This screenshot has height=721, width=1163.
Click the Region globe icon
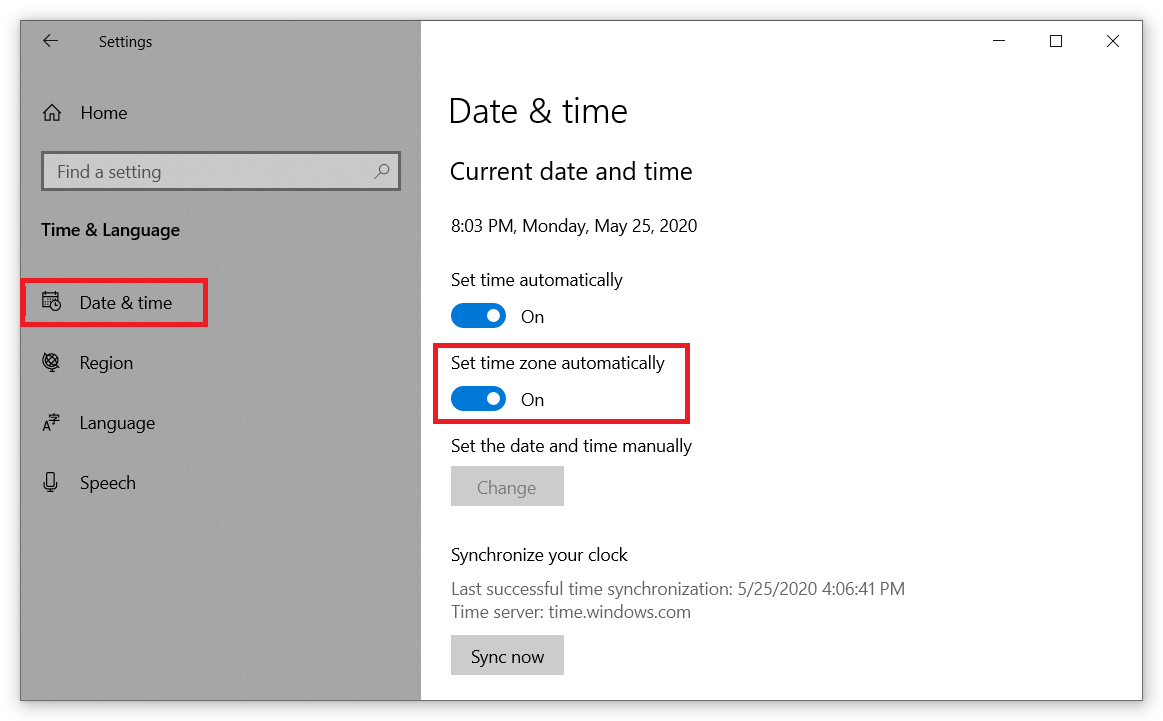(51, 362)
